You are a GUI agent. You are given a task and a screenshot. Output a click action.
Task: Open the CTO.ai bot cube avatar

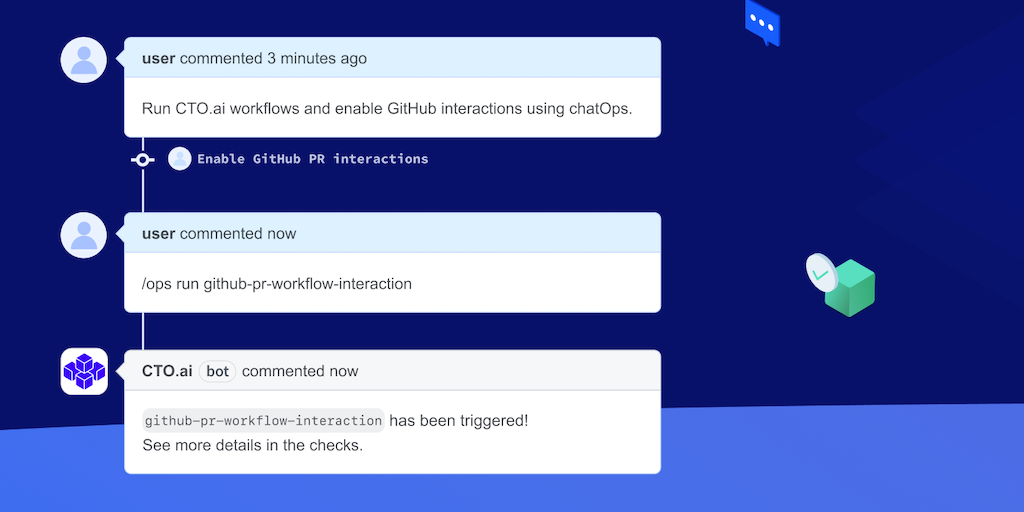coord(84,371)
